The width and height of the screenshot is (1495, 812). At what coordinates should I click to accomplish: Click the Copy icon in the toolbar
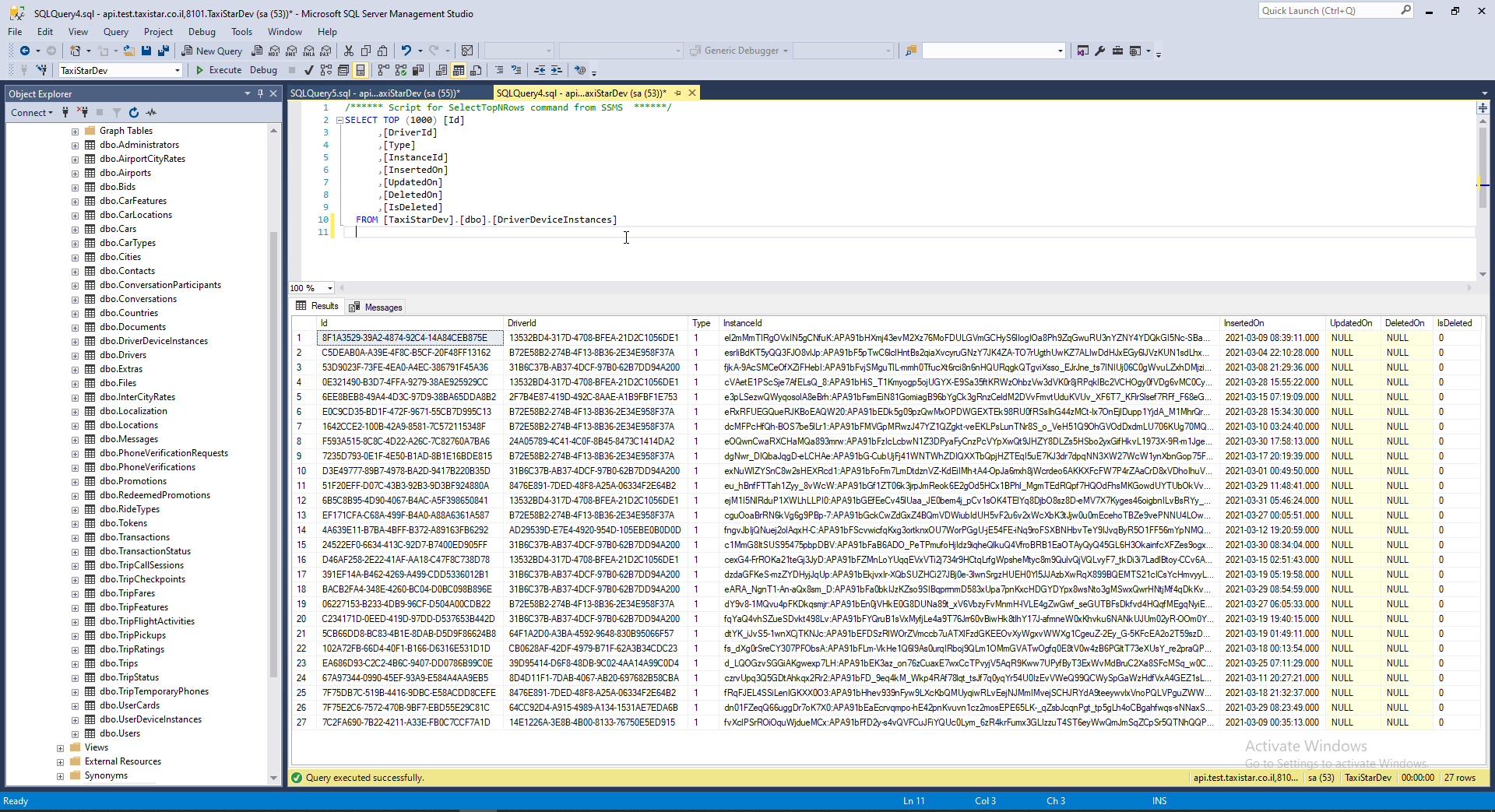click(x=365, y=51)
